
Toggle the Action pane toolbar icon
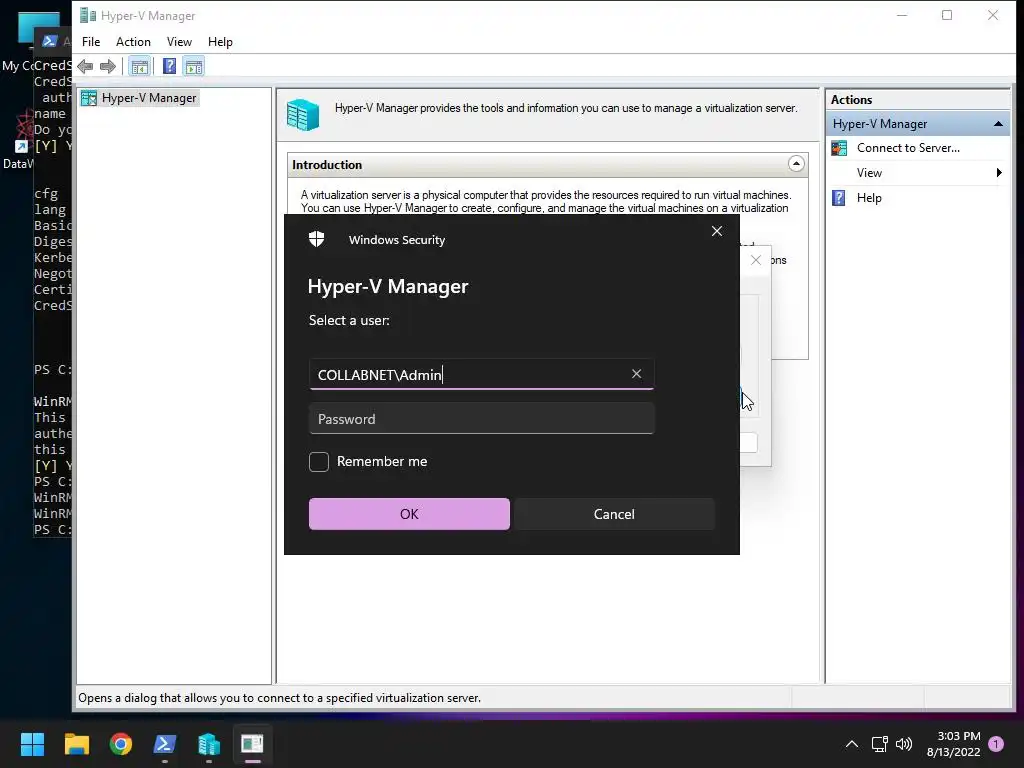[194, 66]
